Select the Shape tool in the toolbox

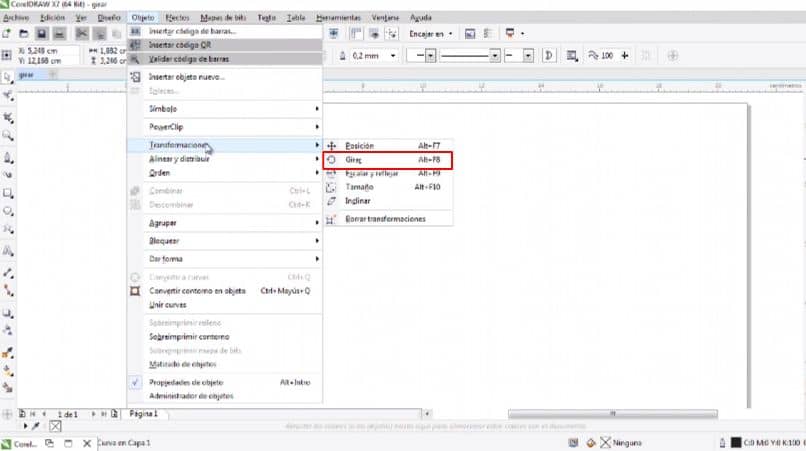7,96
